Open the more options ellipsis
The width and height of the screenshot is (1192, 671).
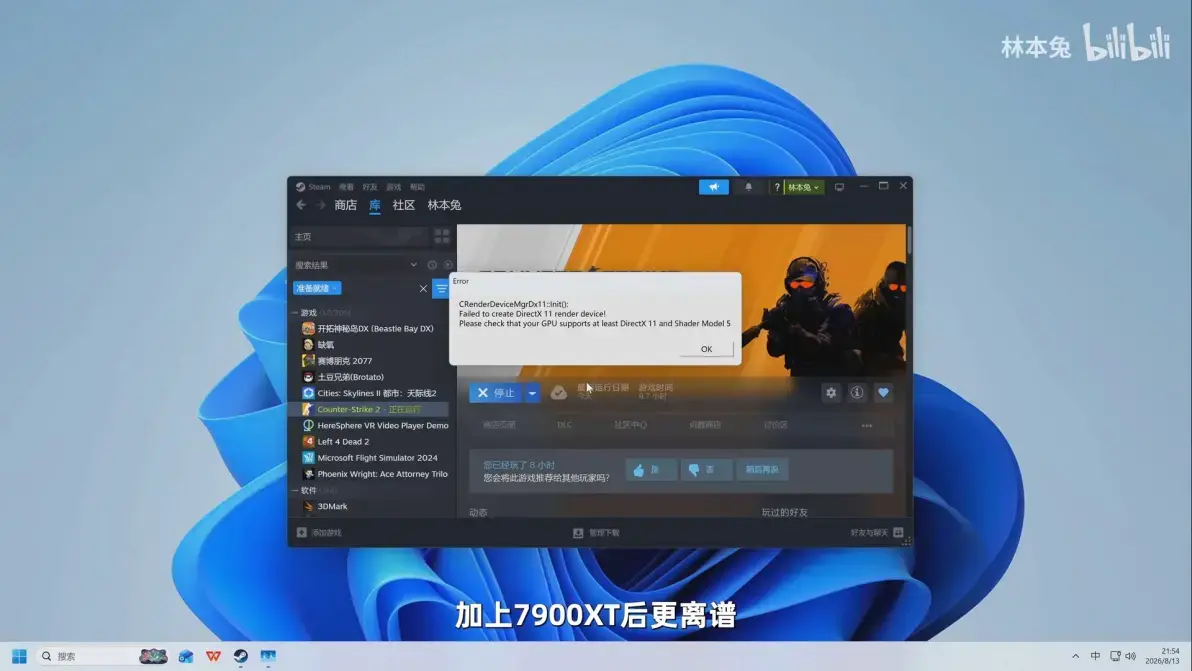coord(867,426)
